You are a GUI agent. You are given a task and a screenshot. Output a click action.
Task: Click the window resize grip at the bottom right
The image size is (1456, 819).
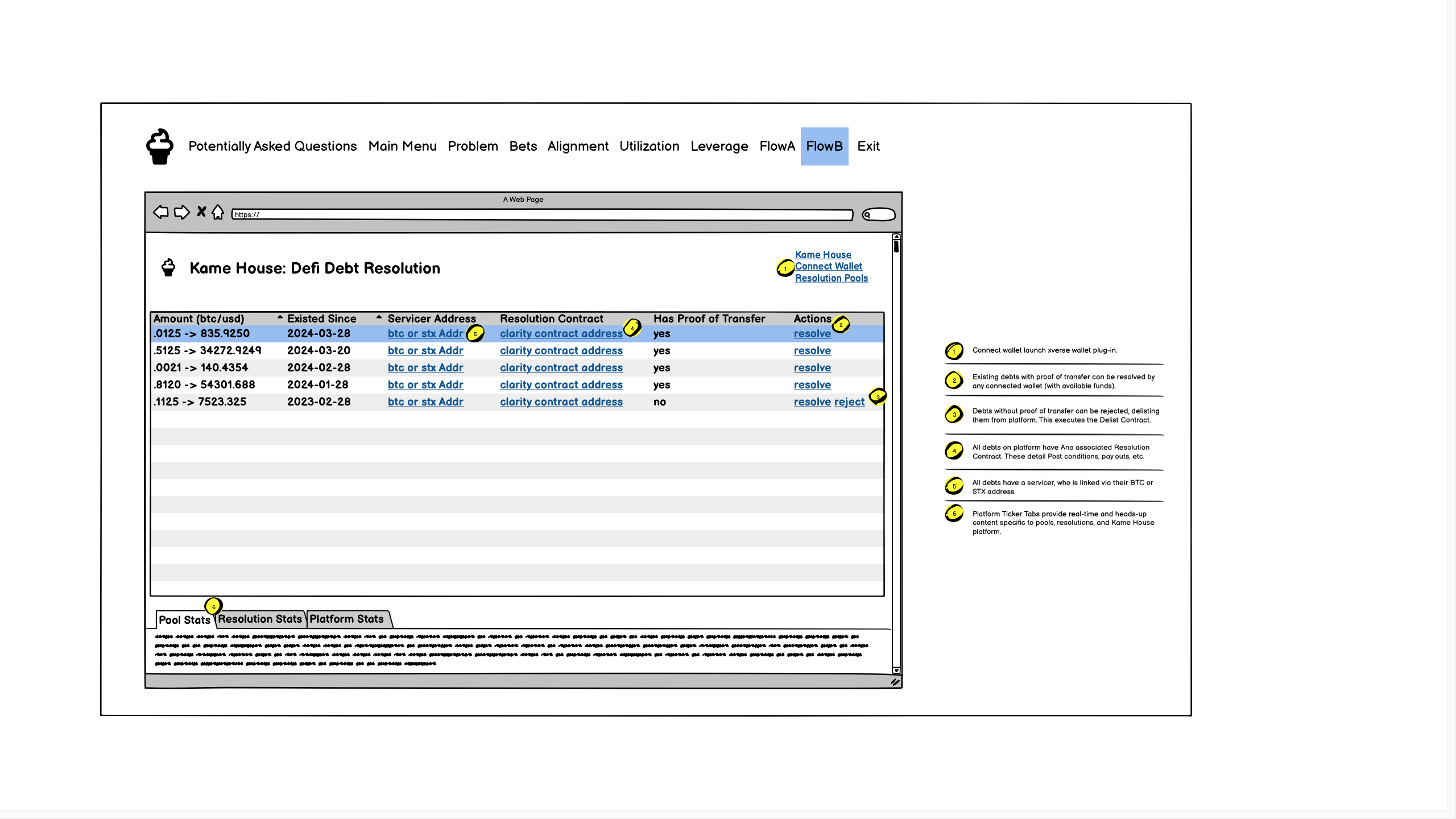(895, 682)
